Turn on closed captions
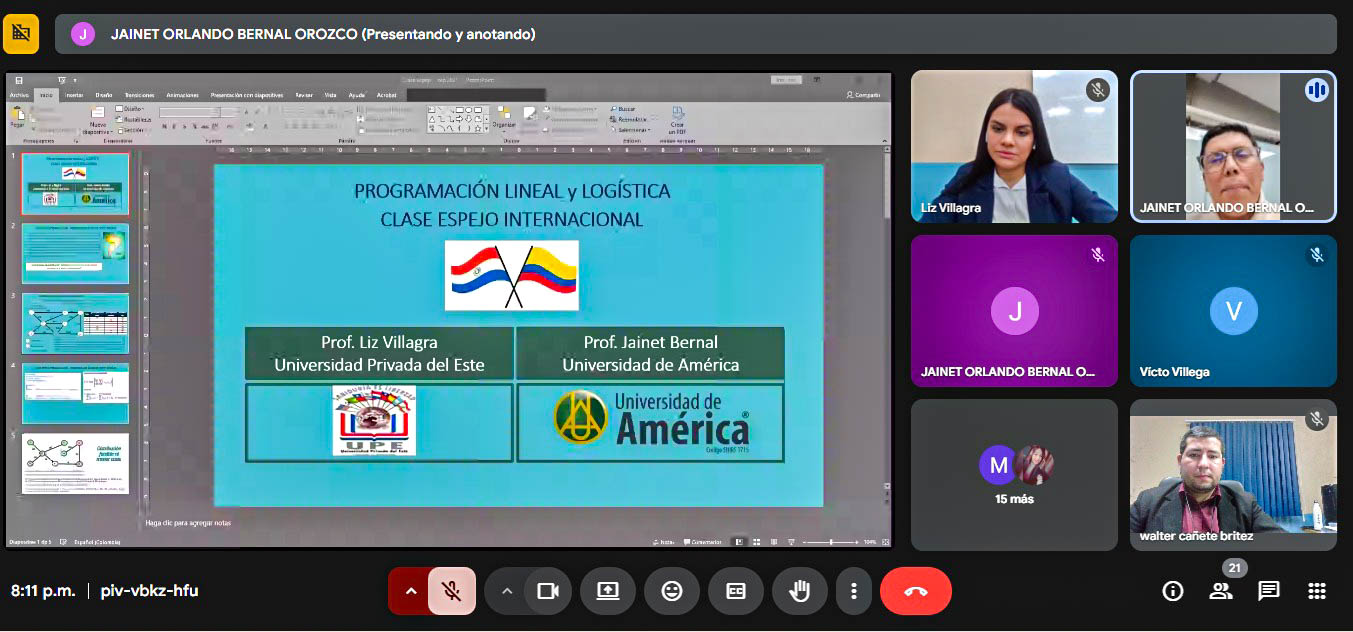The height and width of the screenshot is (632, 1353). tap(736, 591)
